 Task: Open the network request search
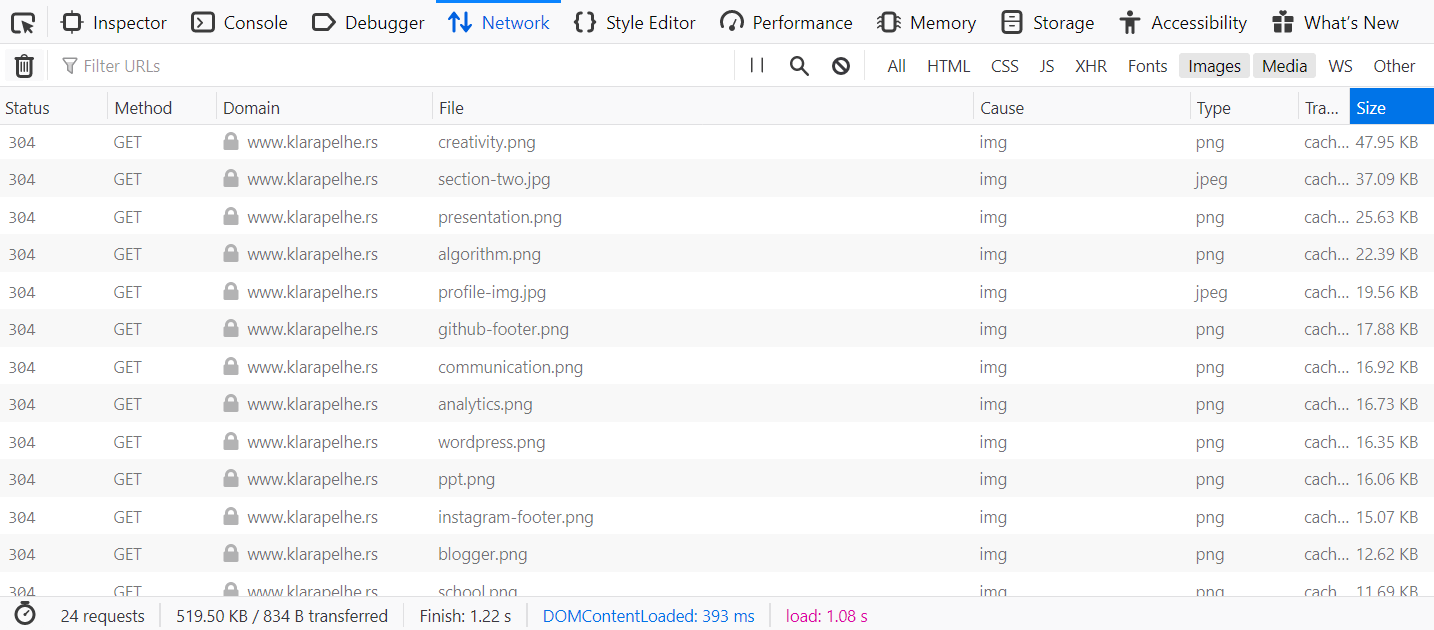tap(799, 65)
